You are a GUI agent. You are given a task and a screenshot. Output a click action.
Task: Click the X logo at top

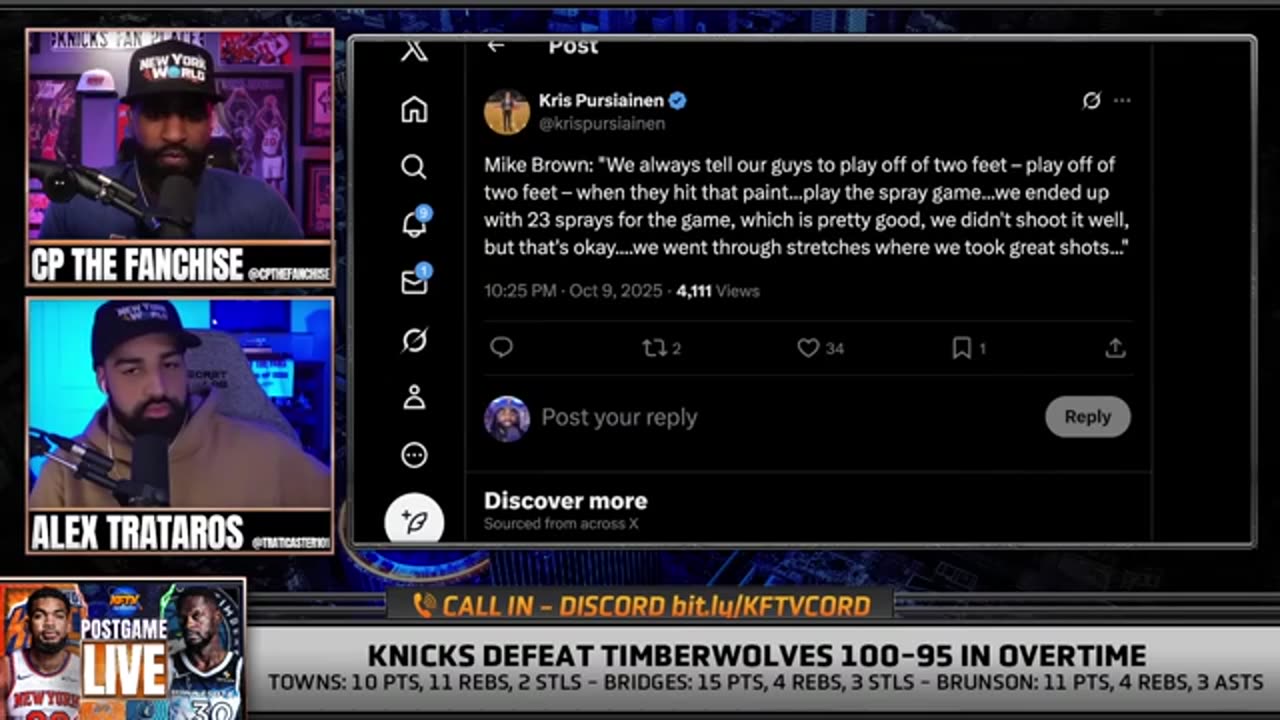point(414,50)
